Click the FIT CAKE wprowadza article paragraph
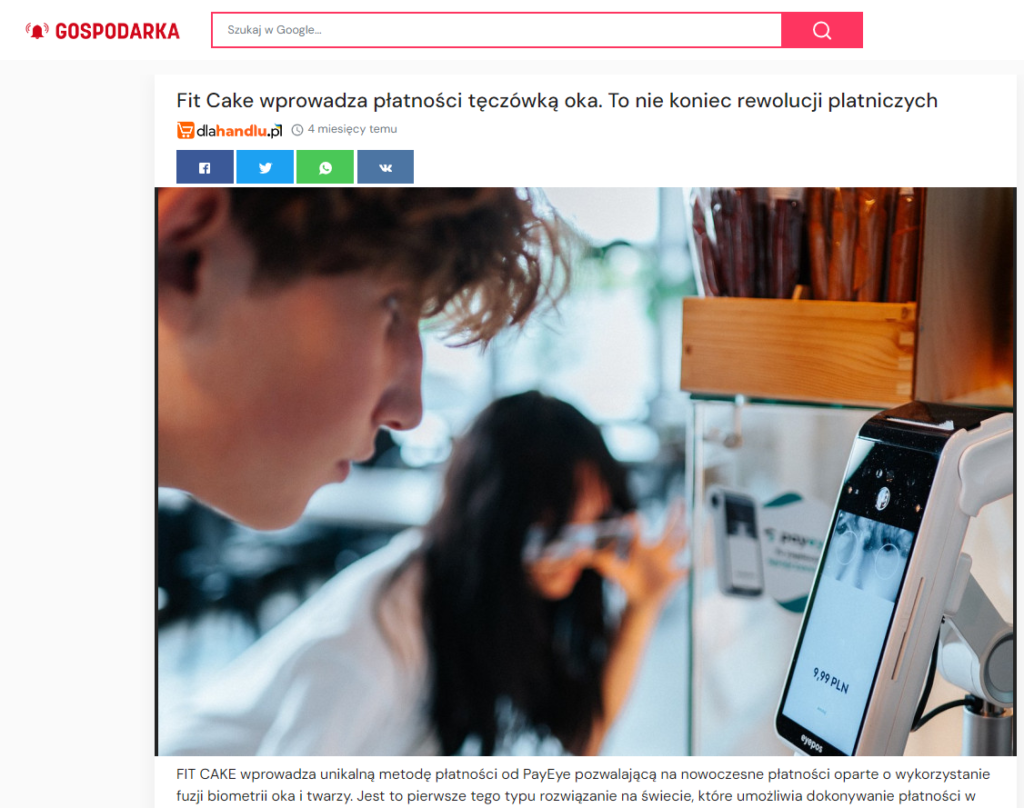 pyautogui.click(x=583, y=785)
